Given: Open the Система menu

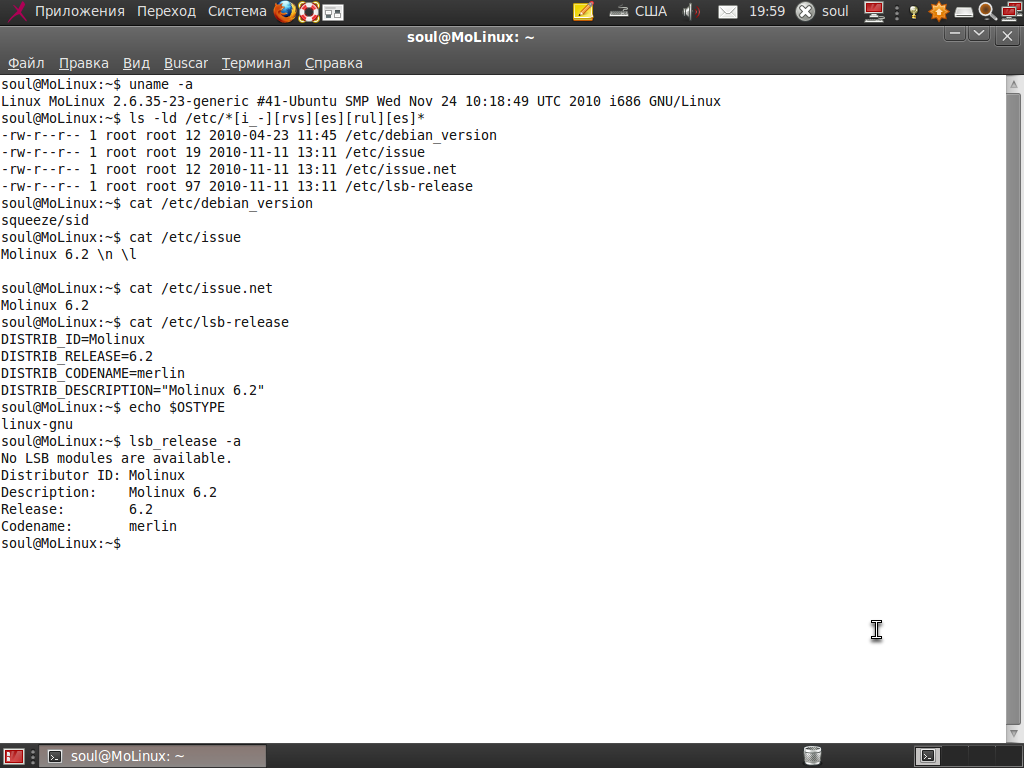Looking at the screenshot, I should coord(237,12).
